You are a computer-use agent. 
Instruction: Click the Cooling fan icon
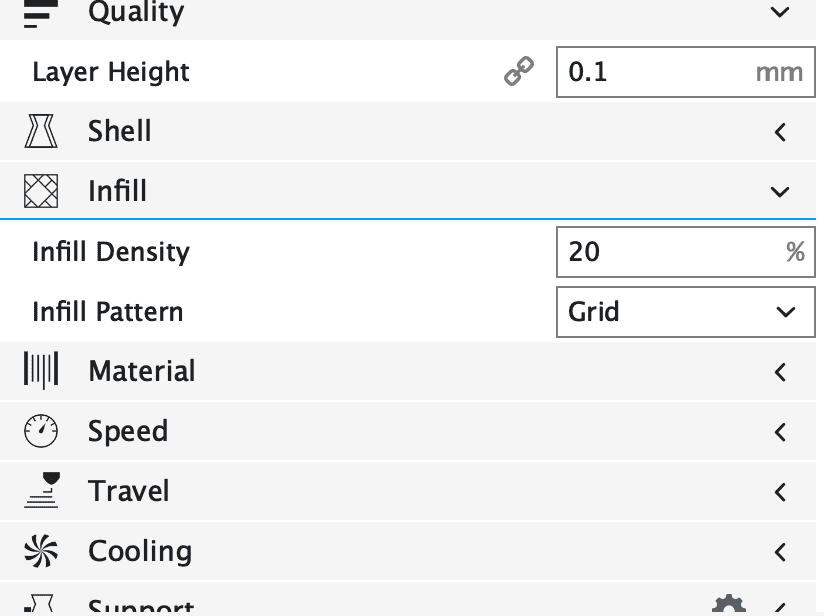[41, 551]
